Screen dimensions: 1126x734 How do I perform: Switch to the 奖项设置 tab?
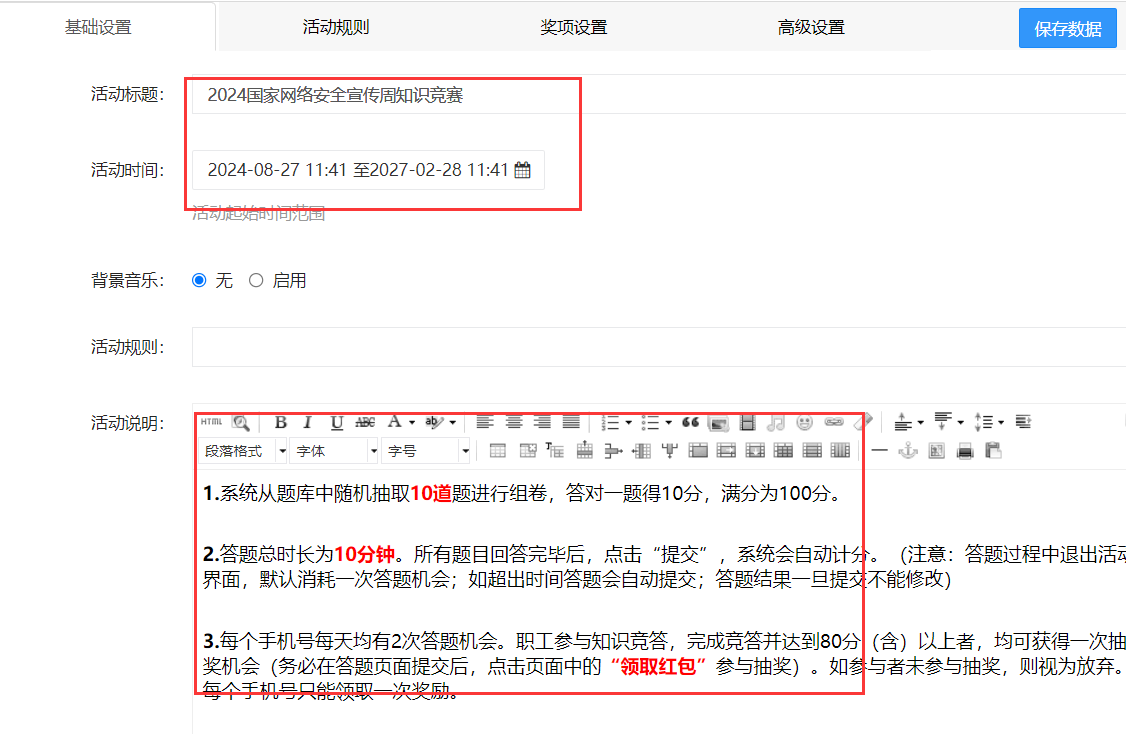pos(574,27)
